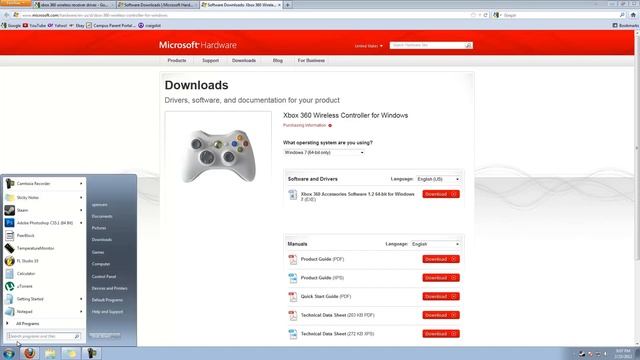
Task: Launch Adobe Photoshop CS5.1 from Start menu
Action: [x=44, y=223]
